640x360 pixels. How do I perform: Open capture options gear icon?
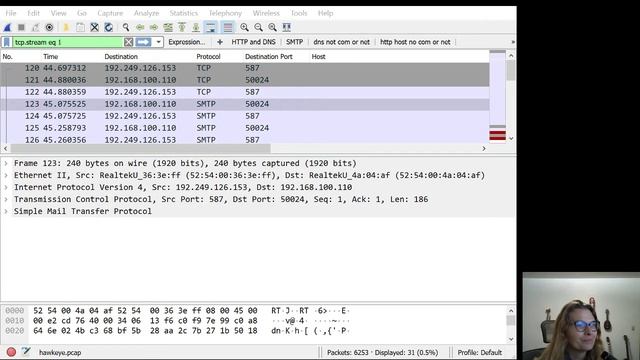(49, 27)
